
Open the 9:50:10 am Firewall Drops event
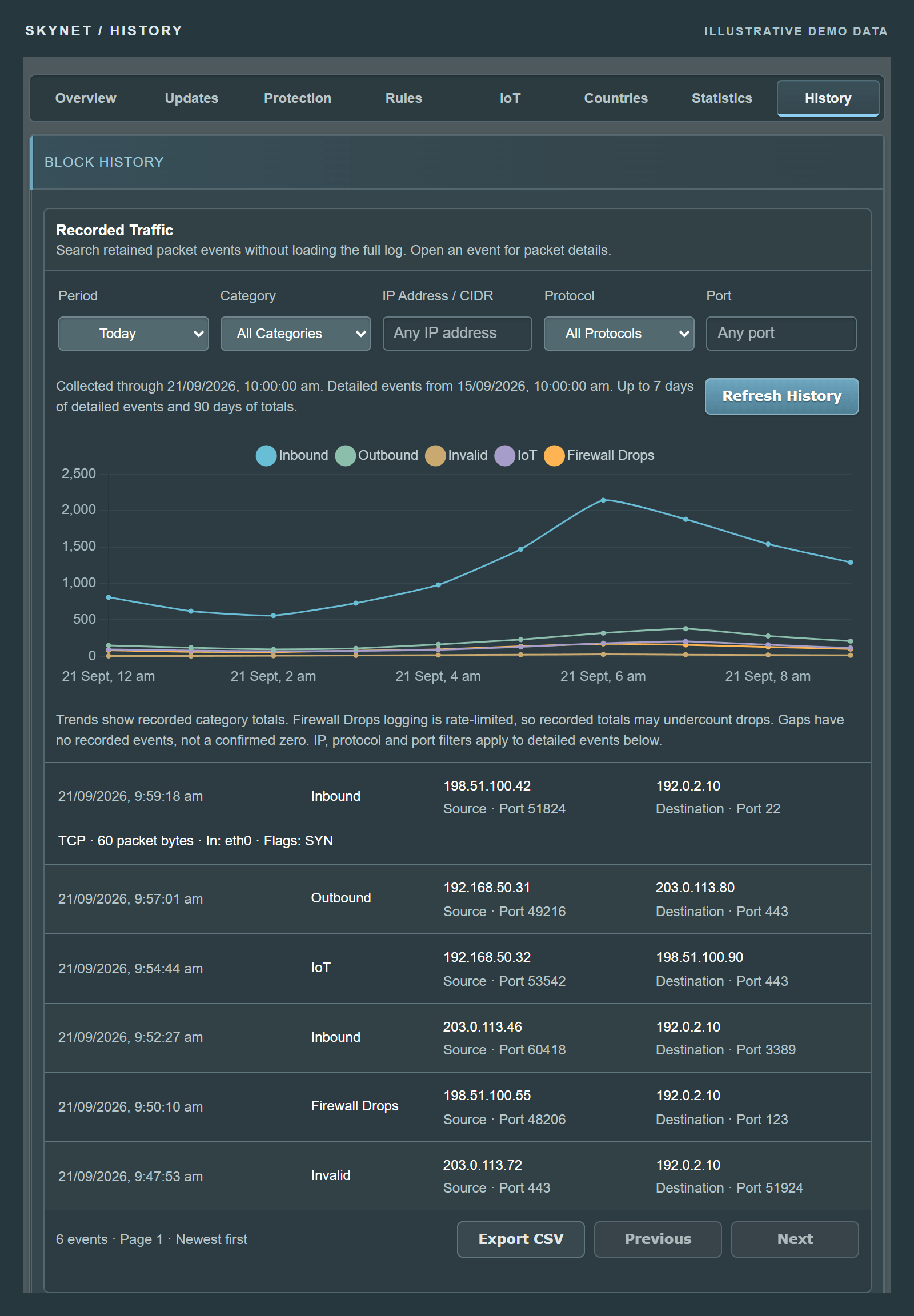457,1107
